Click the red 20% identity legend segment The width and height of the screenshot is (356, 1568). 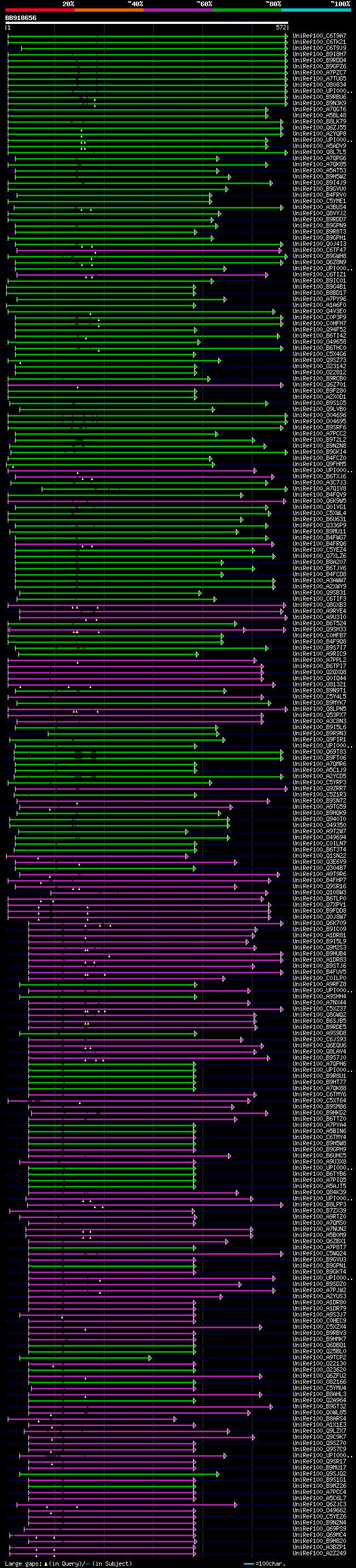point(39,11)
